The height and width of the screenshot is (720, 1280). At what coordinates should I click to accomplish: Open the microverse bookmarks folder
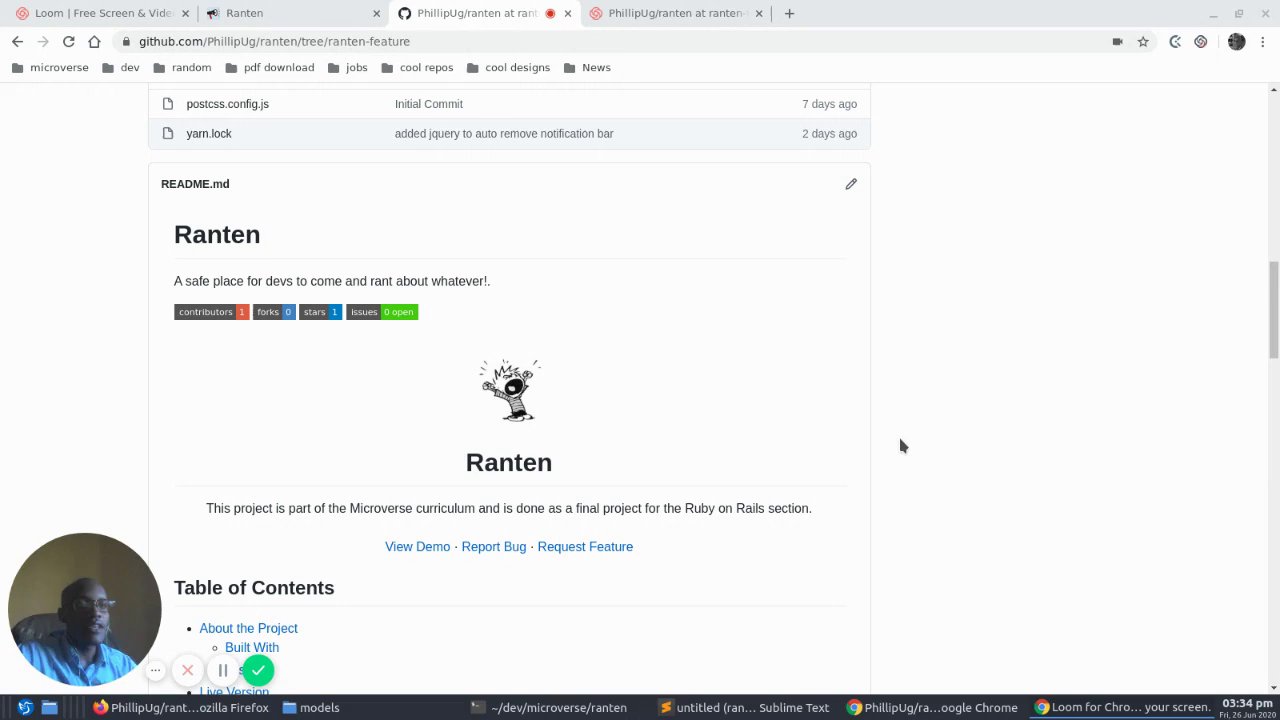(x=50, y=67)
